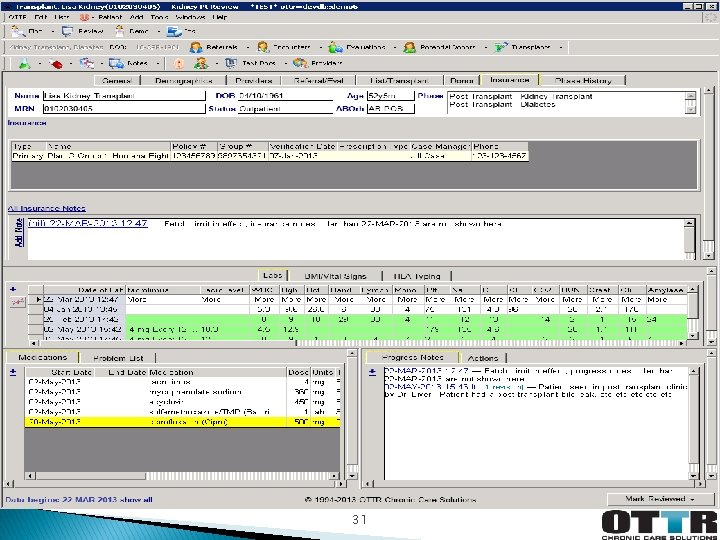This screenshot has width=720, height=540.
Task: Expand the medications list arrow icon
Action: point(13,371)
